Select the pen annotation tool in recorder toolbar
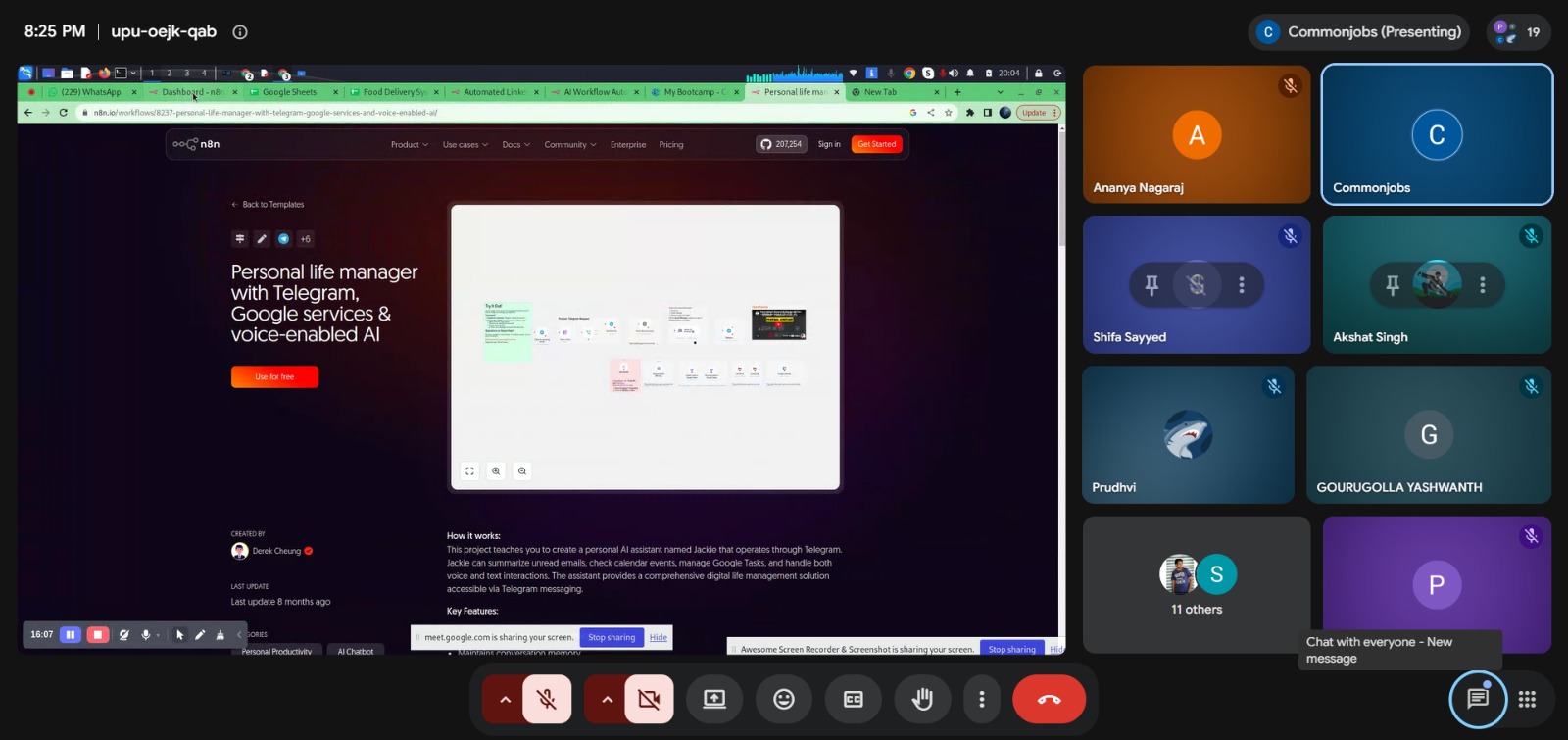Viewport: 1568px width, 740px height. [200, 634]
